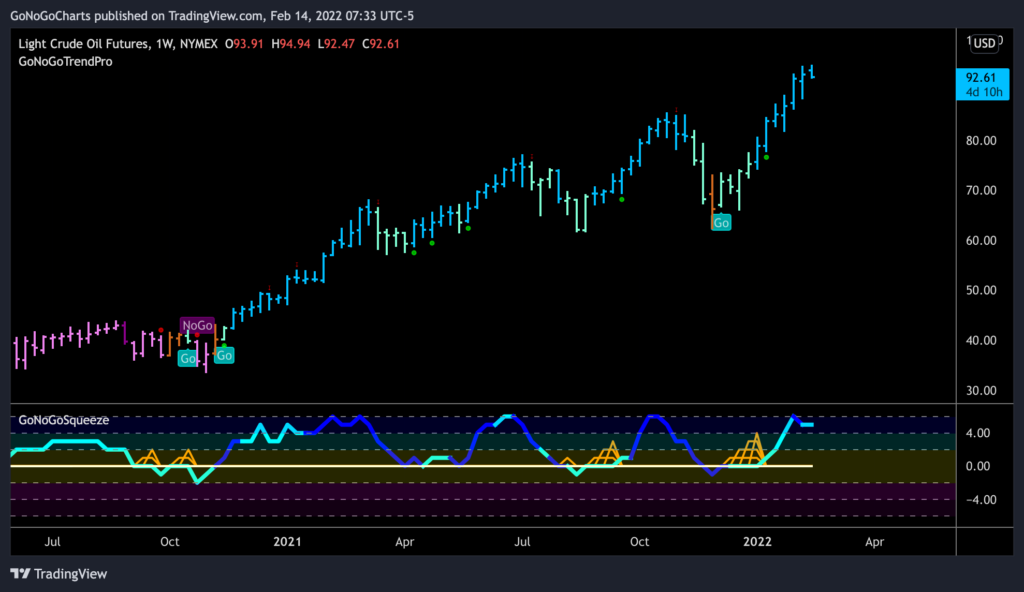Click the 4.00 oscillator axis label
The height and width of the screenshot is (592, 1024).
978,433
